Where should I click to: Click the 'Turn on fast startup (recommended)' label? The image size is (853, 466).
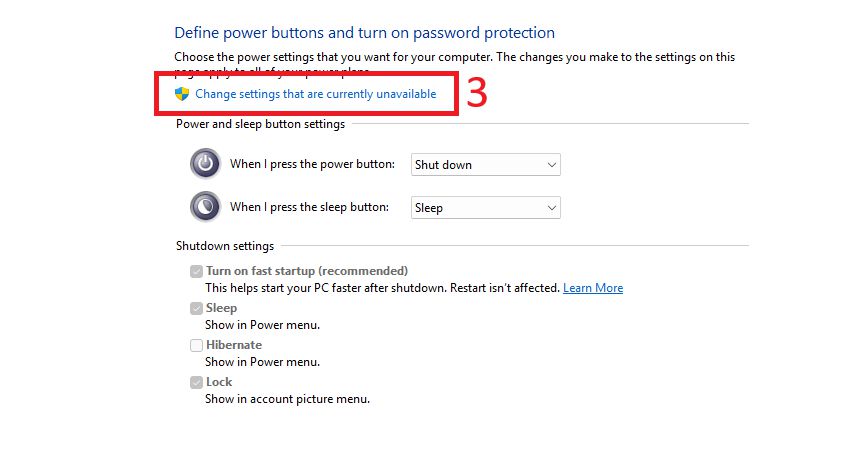tap(307, 271)
